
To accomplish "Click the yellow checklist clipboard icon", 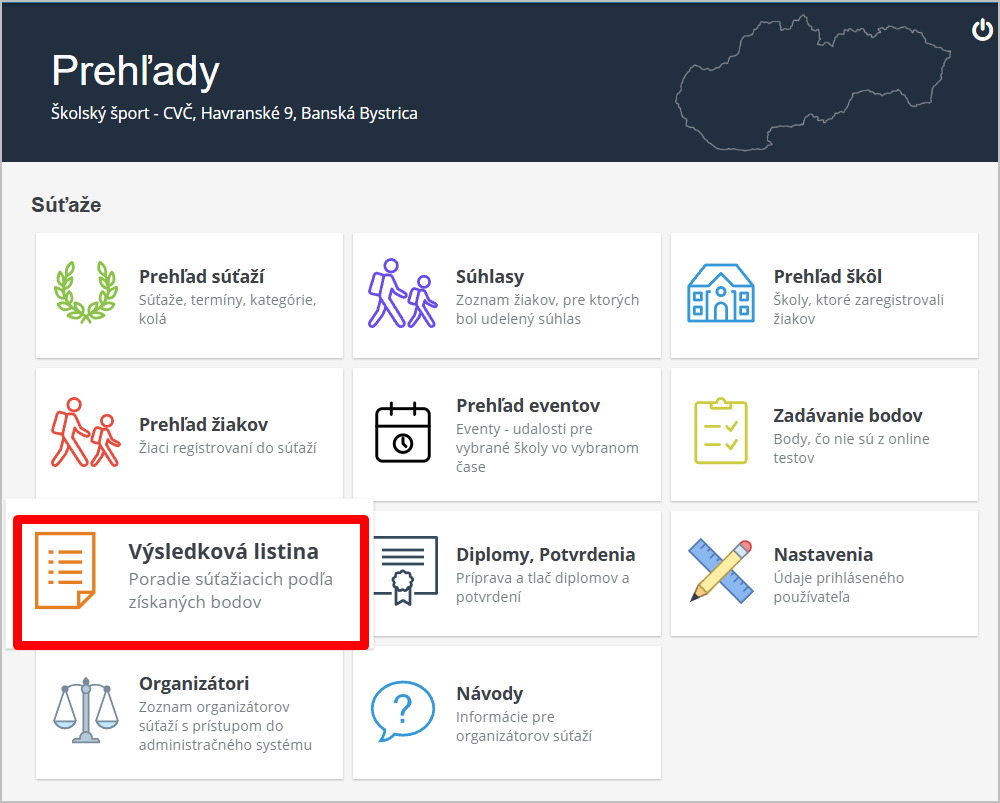I will click(721, 431).
